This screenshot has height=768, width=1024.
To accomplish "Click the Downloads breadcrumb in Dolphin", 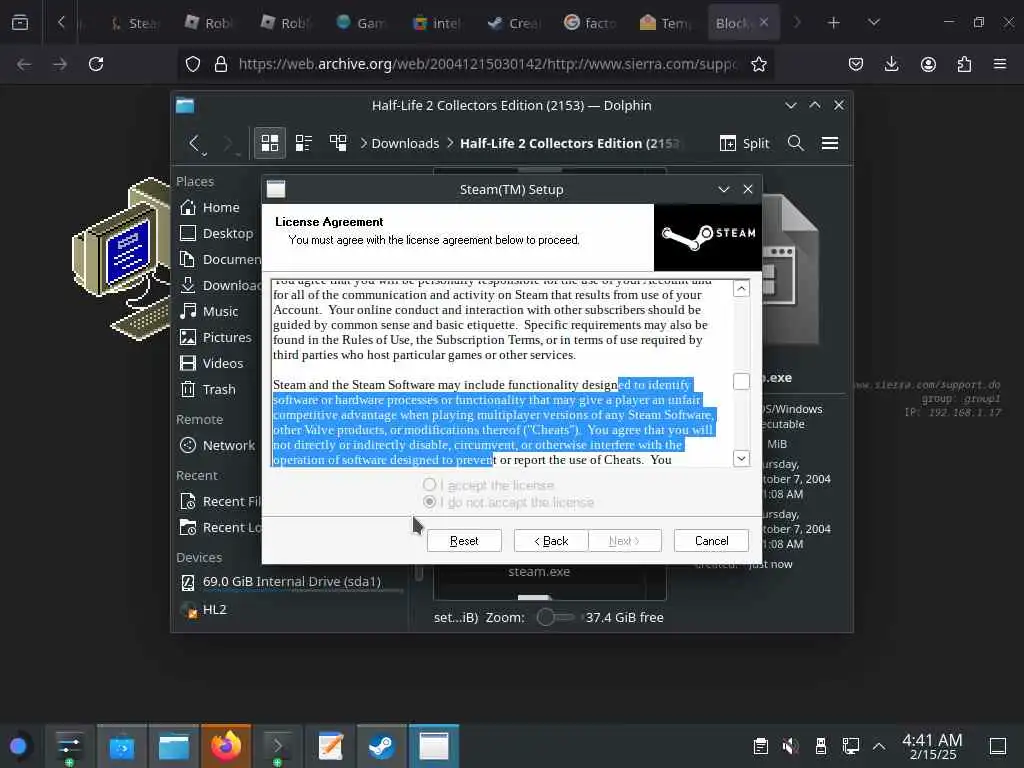I will (405, 143).
